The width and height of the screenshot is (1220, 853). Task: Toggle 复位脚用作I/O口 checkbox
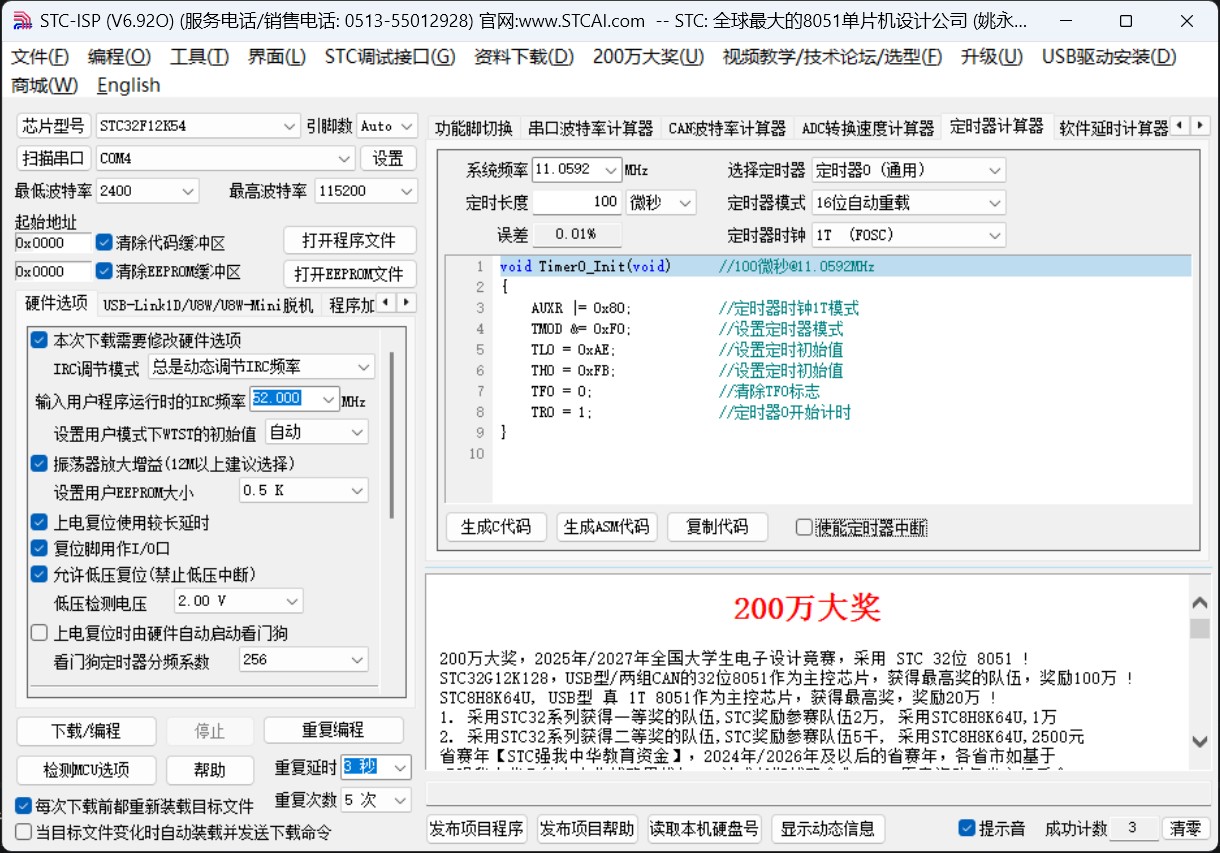pyautogui.click(x=39, y=548)
